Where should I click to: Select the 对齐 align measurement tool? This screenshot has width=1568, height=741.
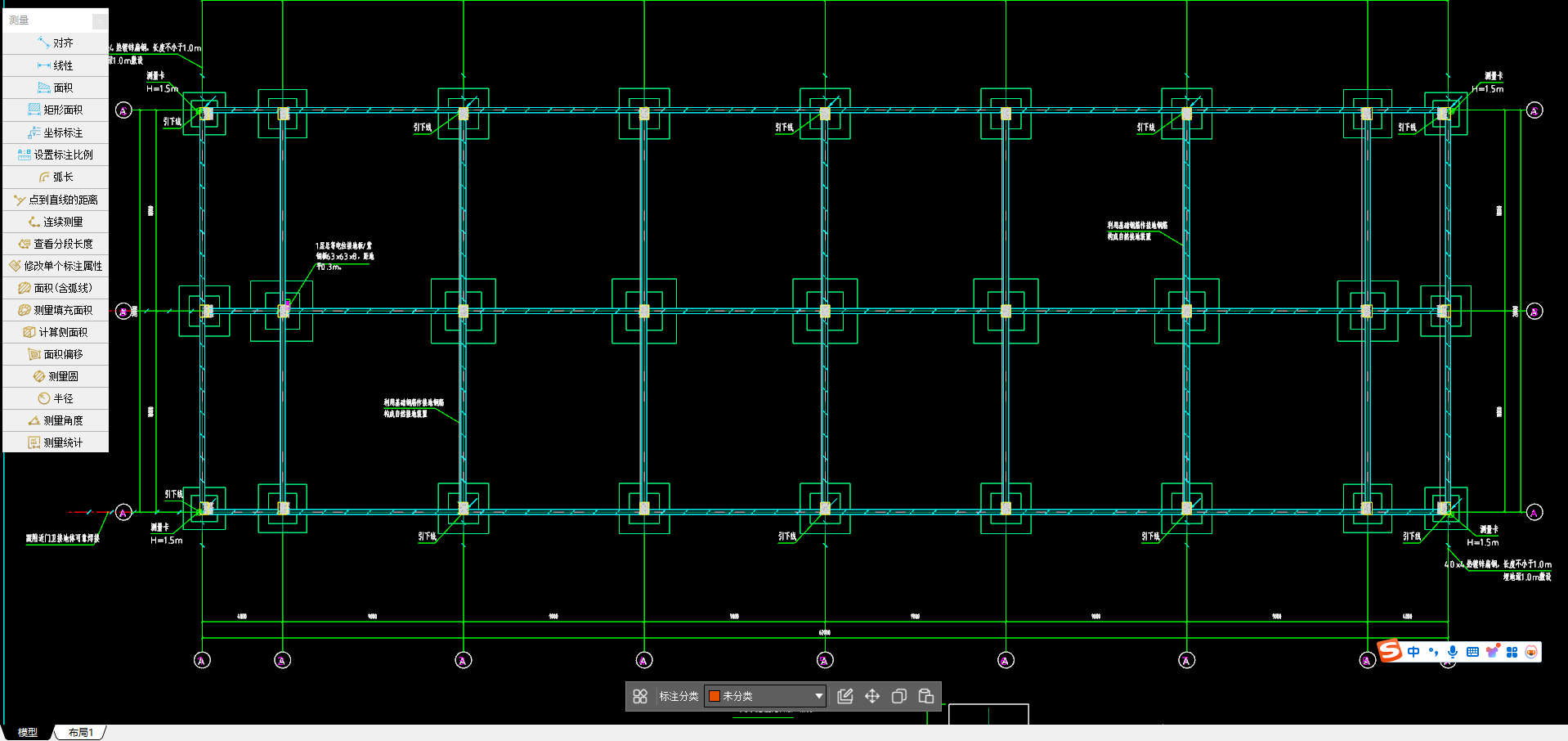tap(56, 43)
